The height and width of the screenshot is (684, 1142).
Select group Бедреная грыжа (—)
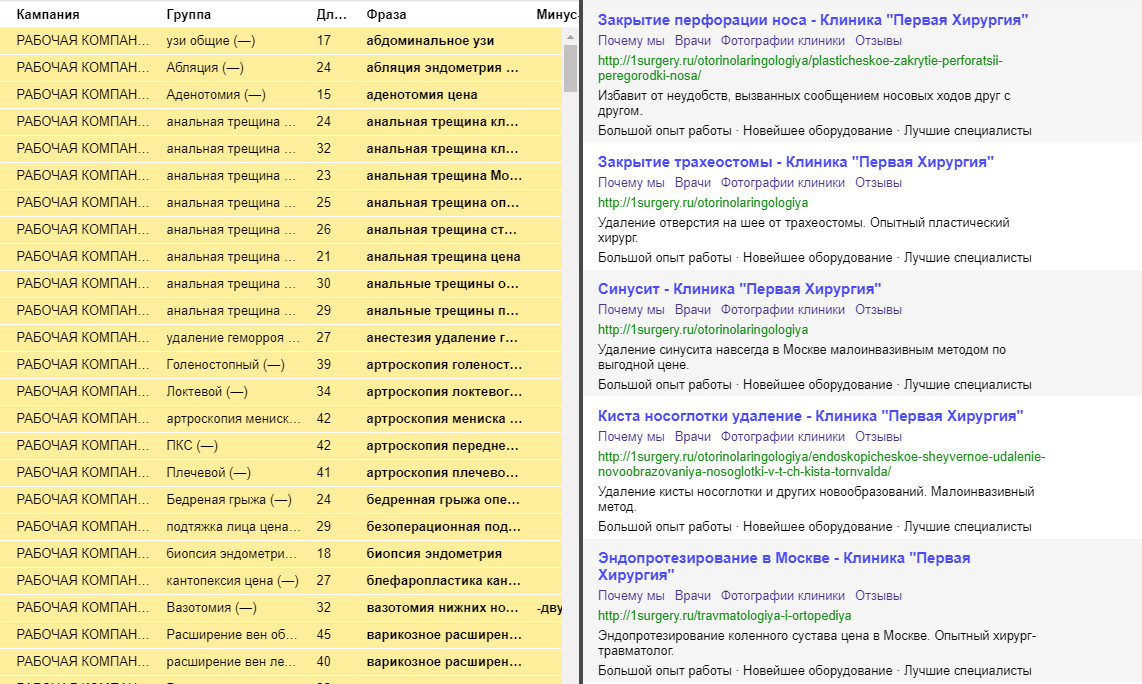tap(229, 500)
